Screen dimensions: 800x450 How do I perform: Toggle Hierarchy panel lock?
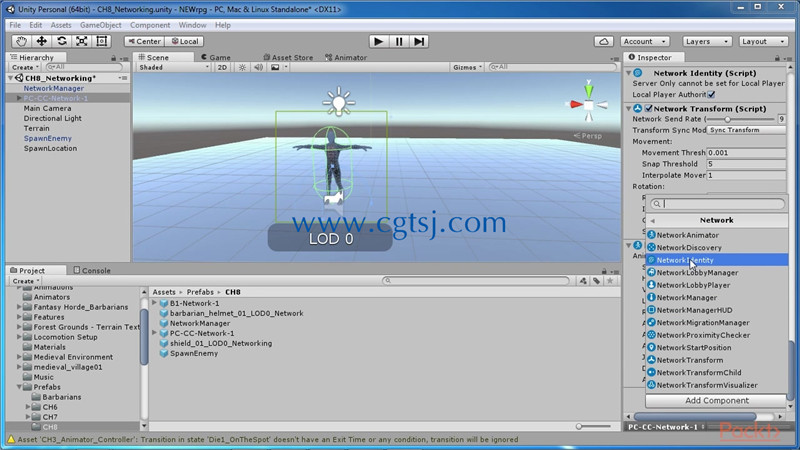113,58
